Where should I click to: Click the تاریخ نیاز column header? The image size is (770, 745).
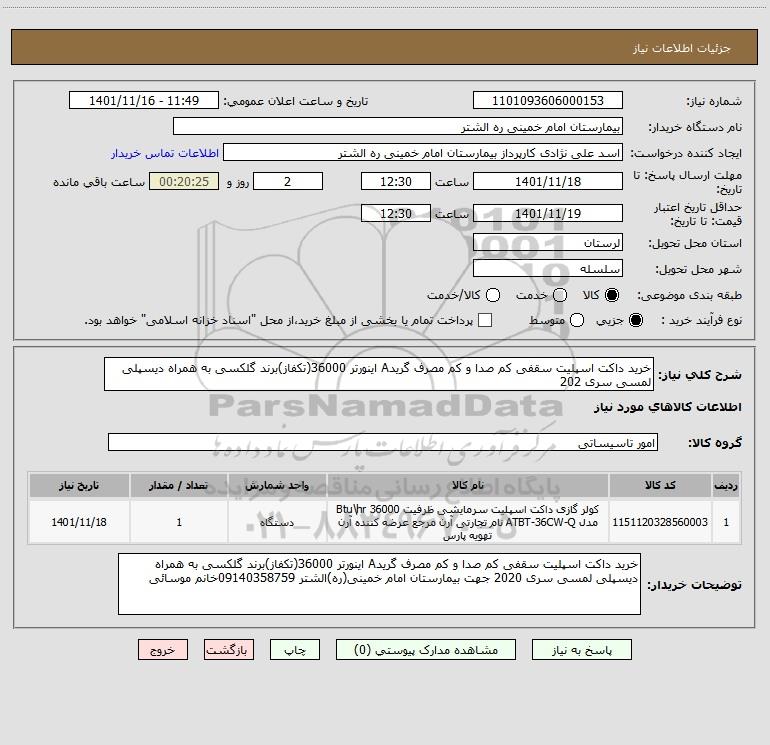(x=79, y=486)
